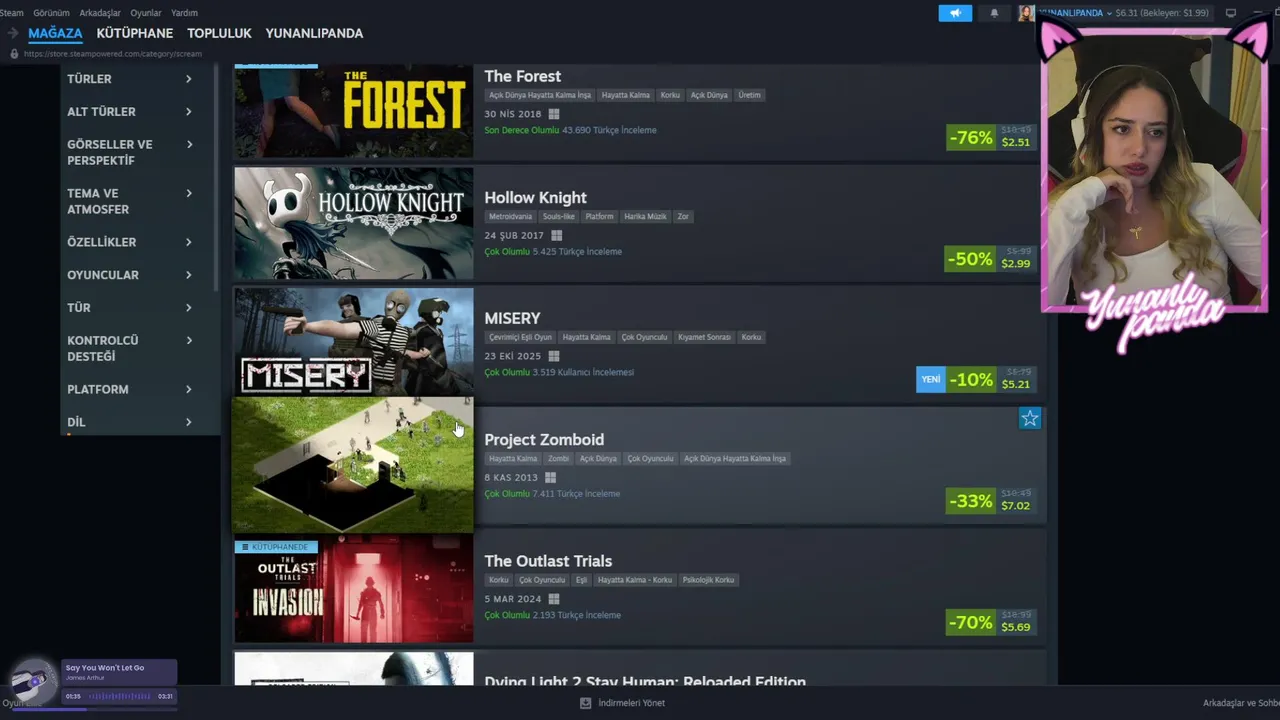Screen dimensions: 1280x720
Task: Click the download manager icon
Action: [x=585, y=703]
